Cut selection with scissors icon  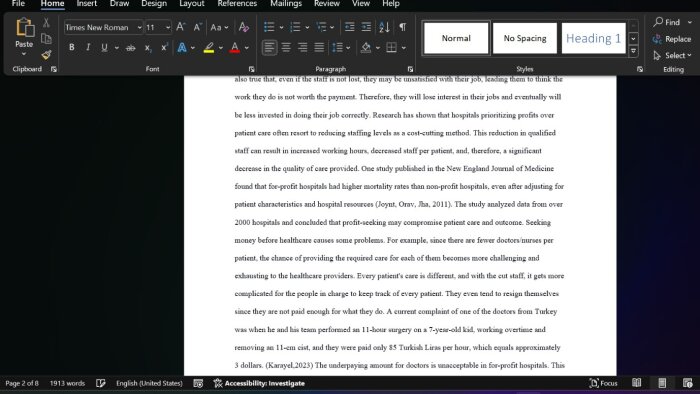[46, 23]
